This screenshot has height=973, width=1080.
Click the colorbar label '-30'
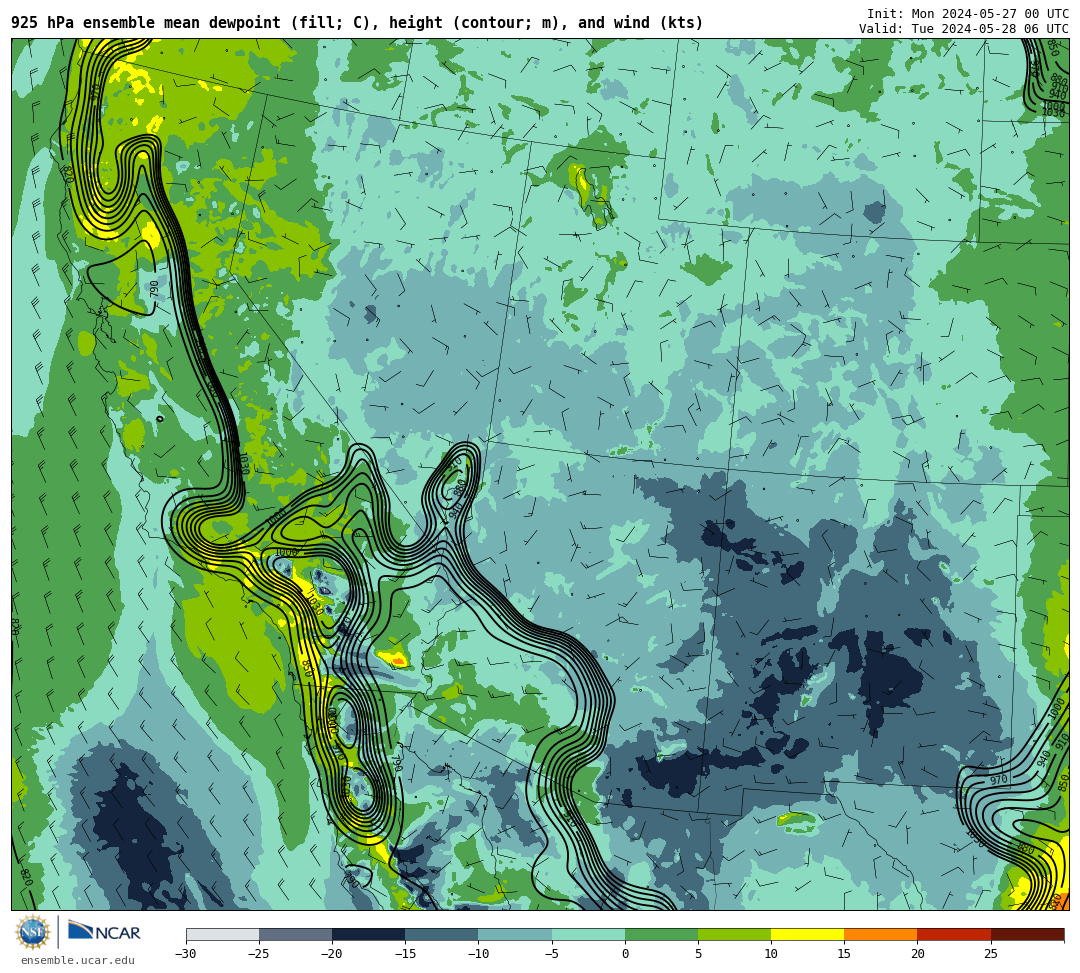(186, 954)
